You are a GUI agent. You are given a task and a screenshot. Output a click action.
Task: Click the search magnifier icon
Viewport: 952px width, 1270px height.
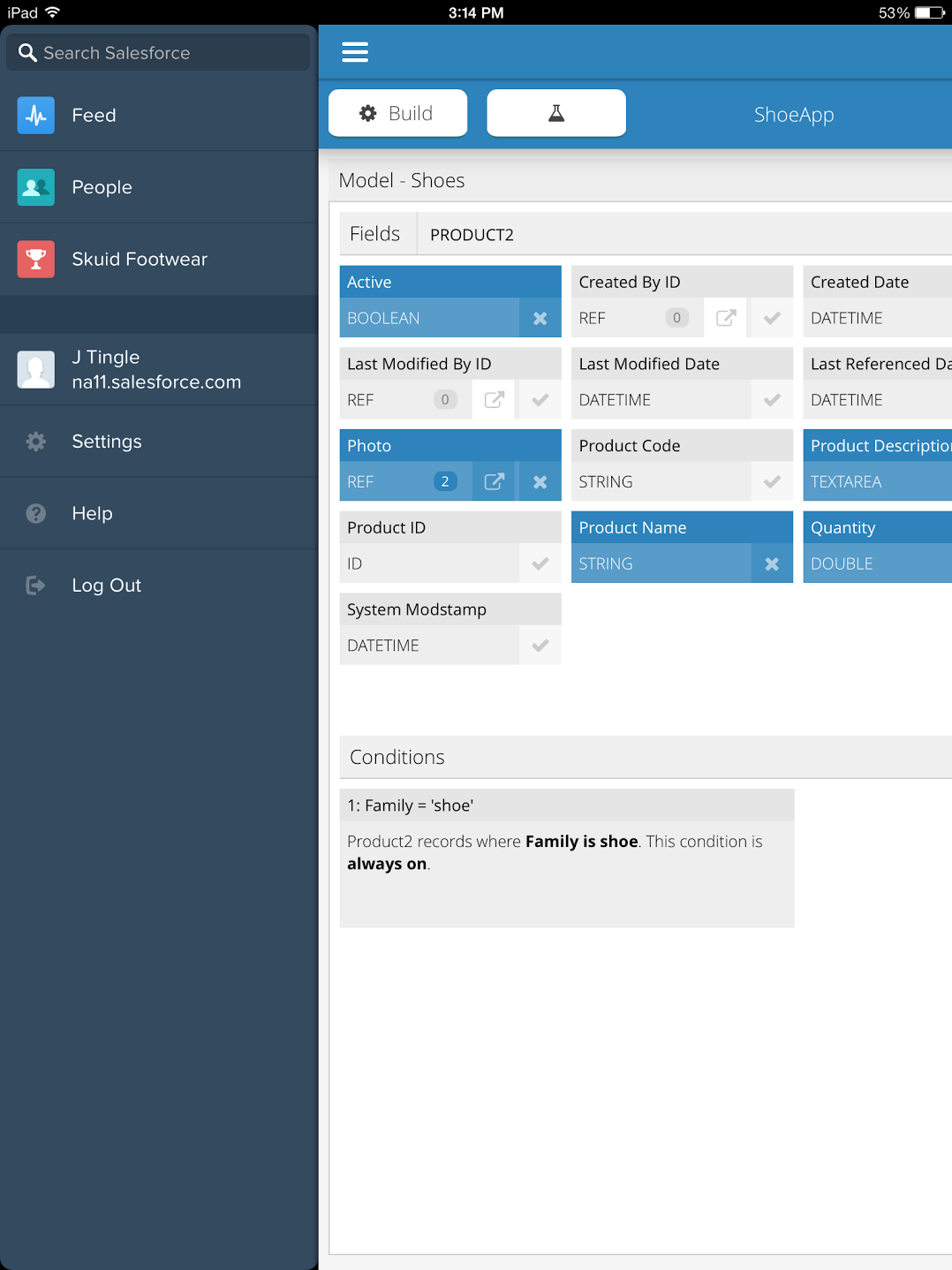pyautogui.click(x=27, y=53)
